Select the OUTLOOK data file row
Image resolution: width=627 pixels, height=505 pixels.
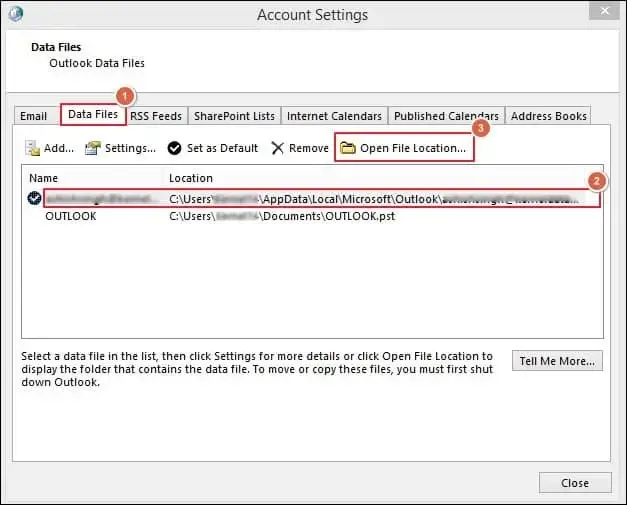[x=70, y=216]
